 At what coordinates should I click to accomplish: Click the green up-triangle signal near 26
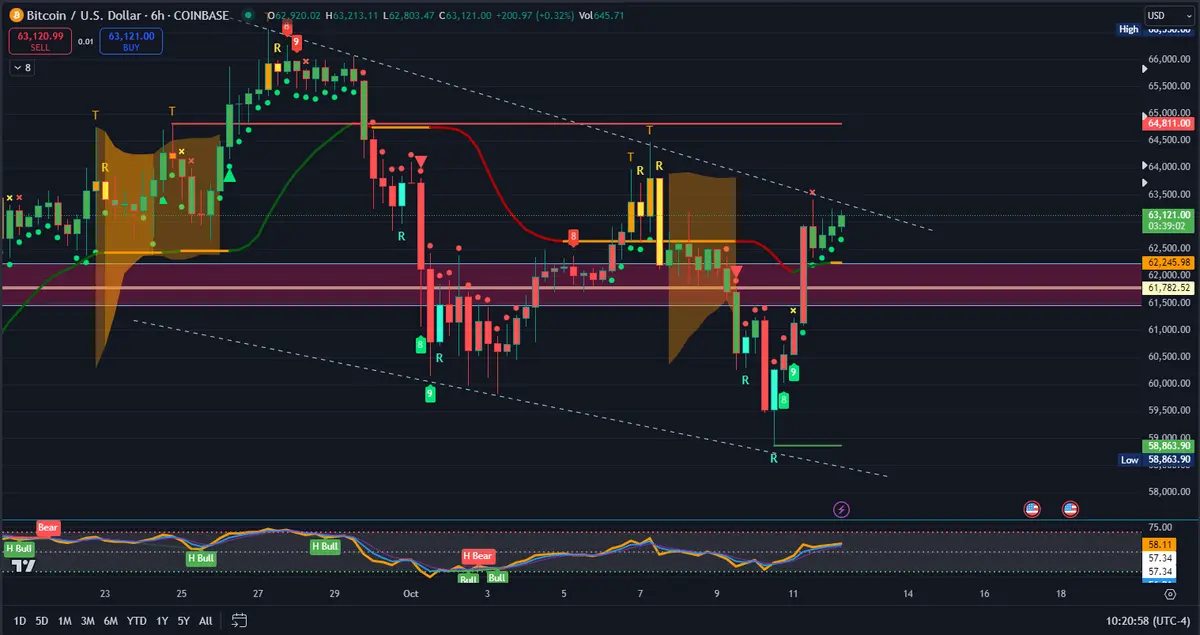tap(230, 176)
